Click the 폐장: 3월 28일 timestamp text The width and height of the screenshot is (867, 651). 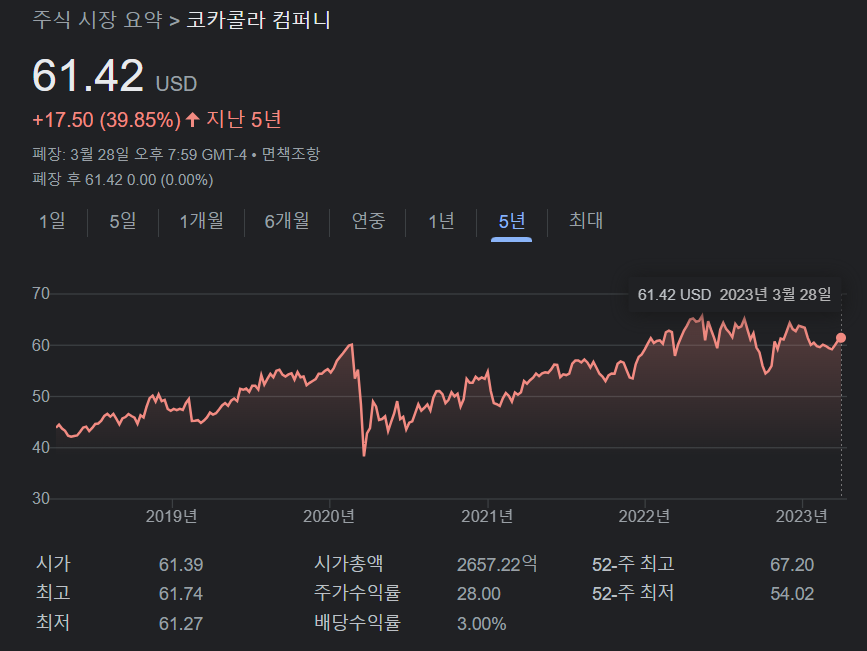coord(139,154)
